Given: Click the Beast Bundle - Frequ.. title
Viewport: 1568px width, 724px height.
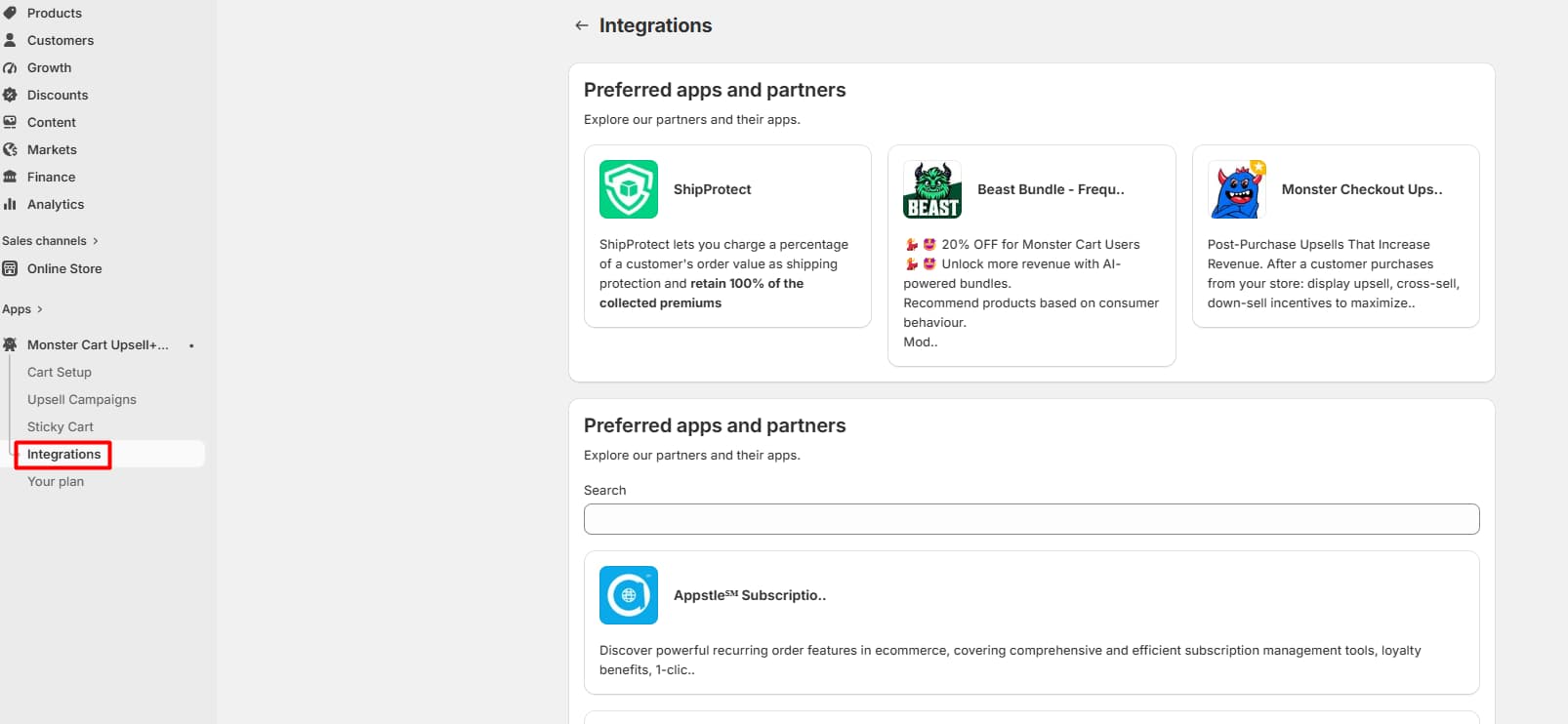Looking at the screenshot, I should point(1051,189).
